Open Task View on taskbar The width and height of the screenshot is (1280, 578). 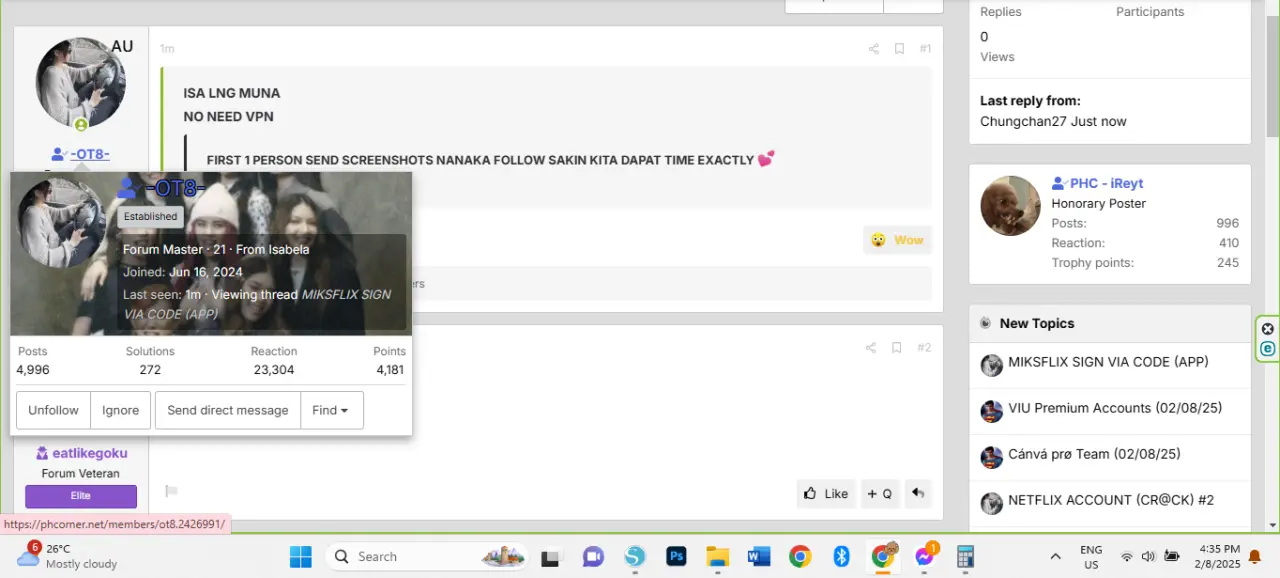tap(551, 556)
